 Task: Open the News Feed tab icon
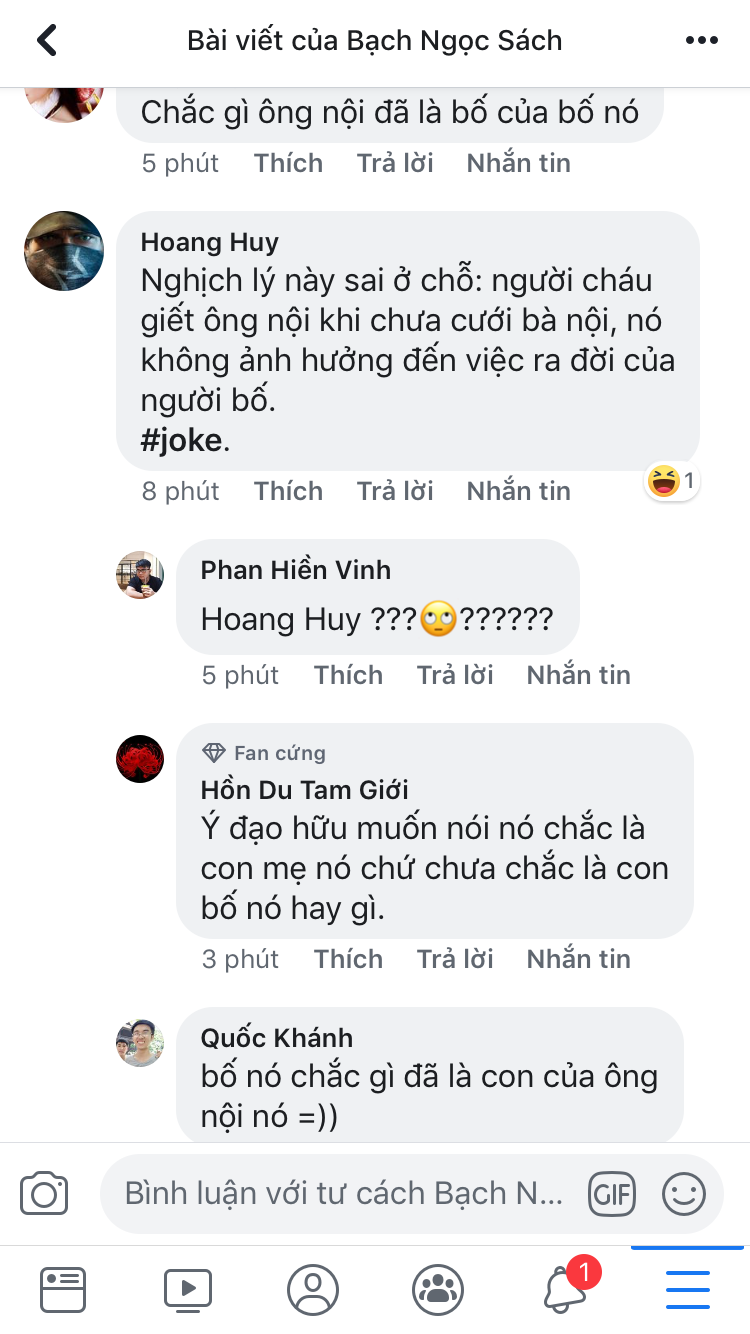pos(63,1289)
